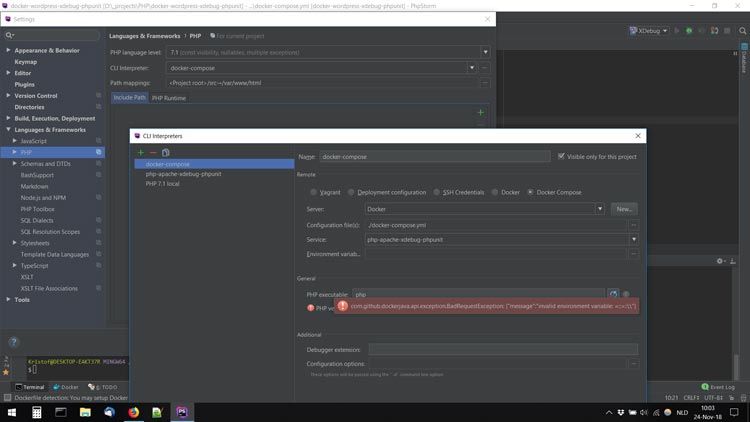
Task: Click the red error icon in message
Action: (x=342, y=306)
